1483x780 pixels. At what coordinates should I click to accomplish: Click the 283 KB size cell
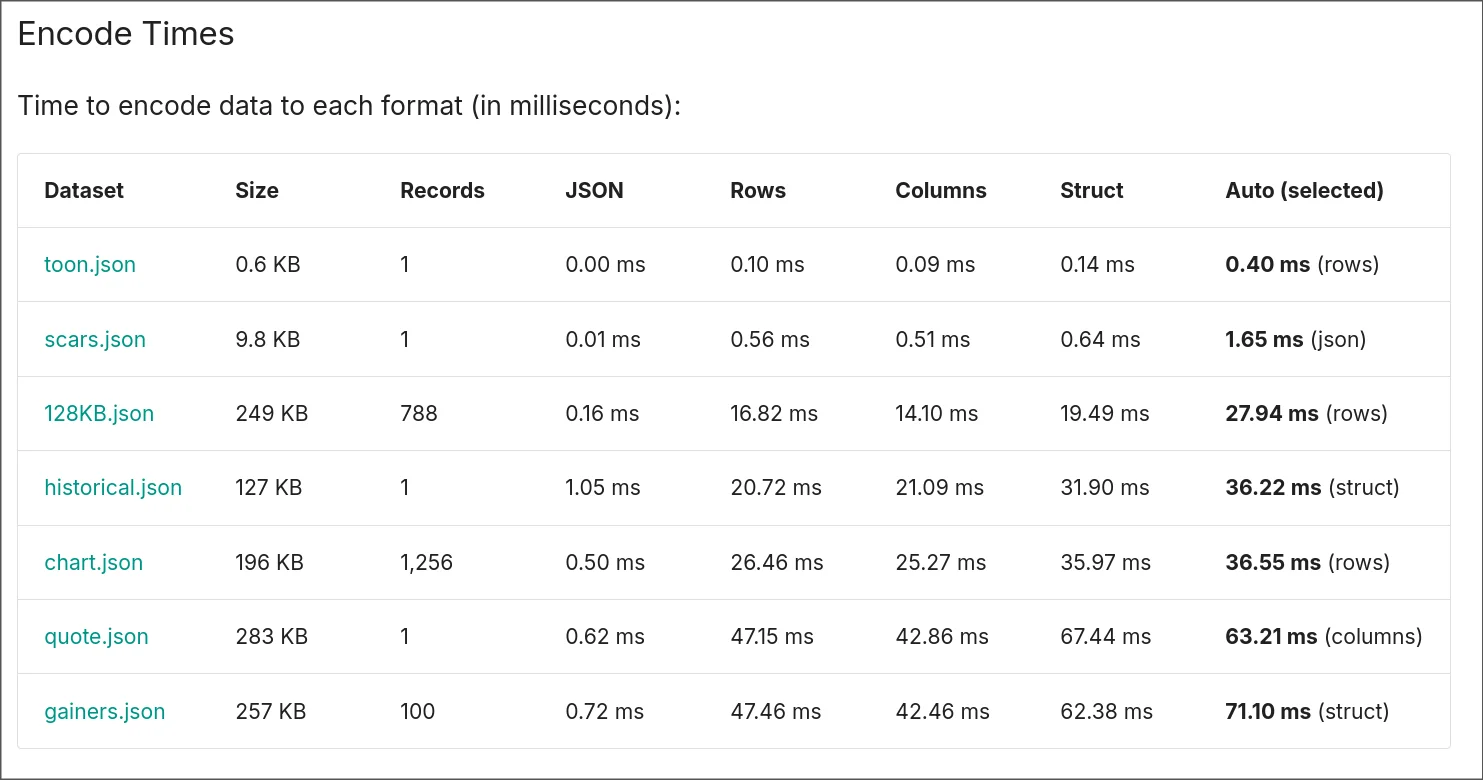tap(271, 636)
